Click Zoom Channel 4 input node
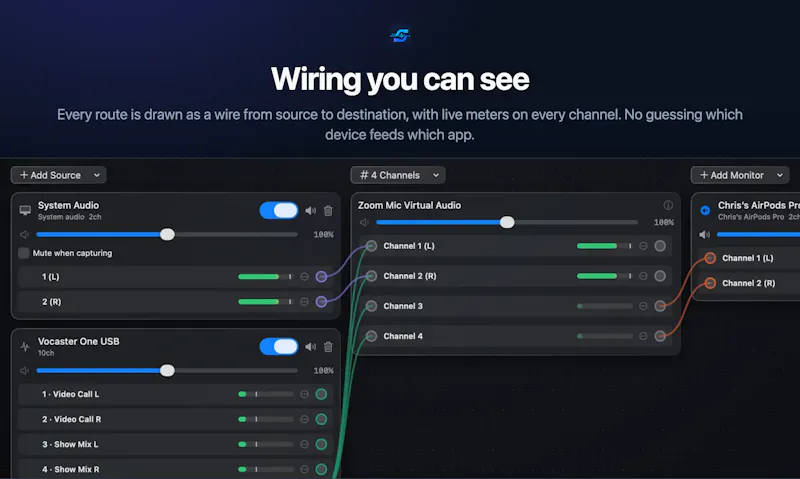The height and width of the screenshot is (479, 800). pyautogui.click(x=371, y=336)
